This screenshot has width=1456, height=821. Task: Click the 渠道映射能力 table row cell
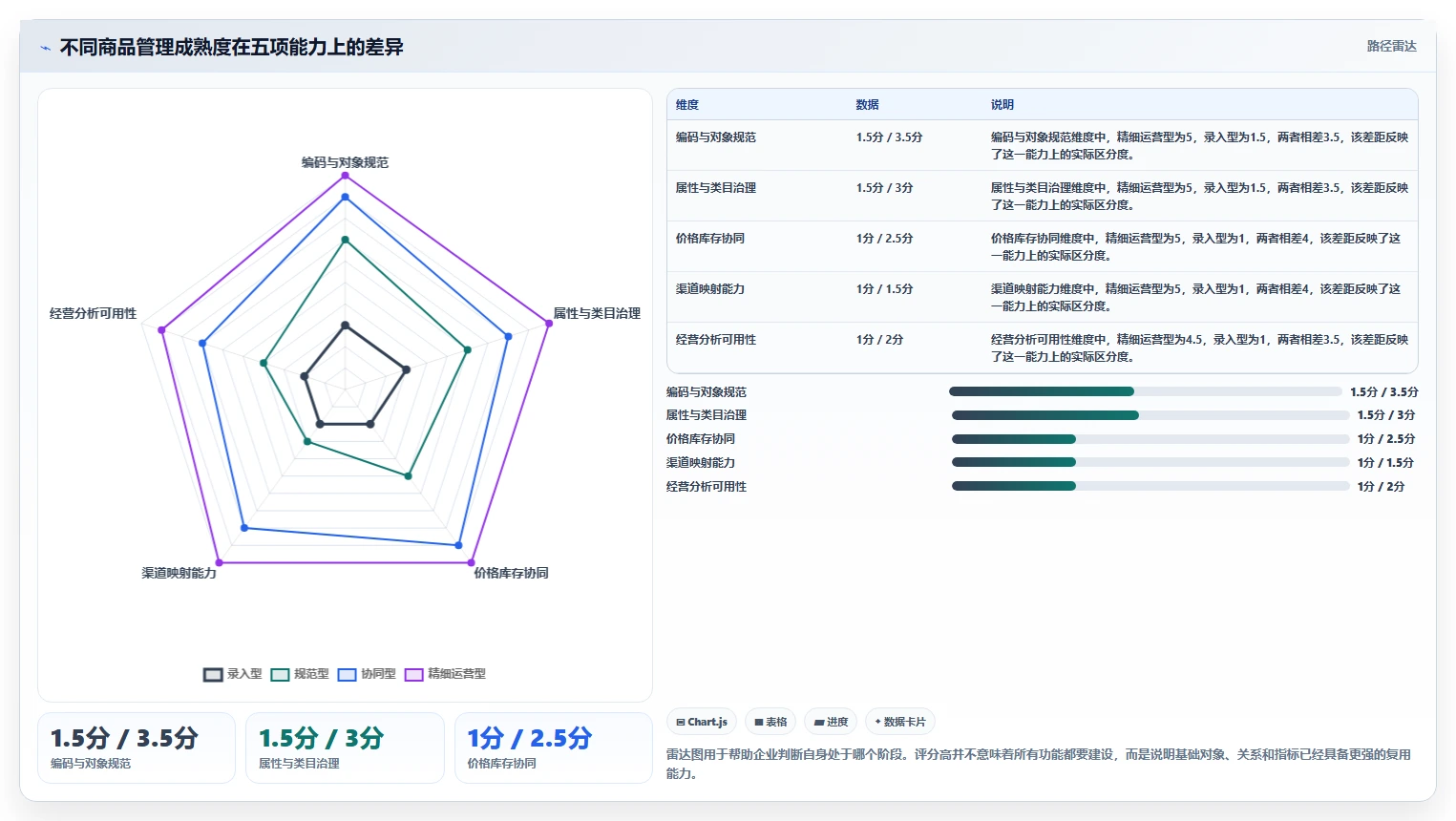coord(709,289)
